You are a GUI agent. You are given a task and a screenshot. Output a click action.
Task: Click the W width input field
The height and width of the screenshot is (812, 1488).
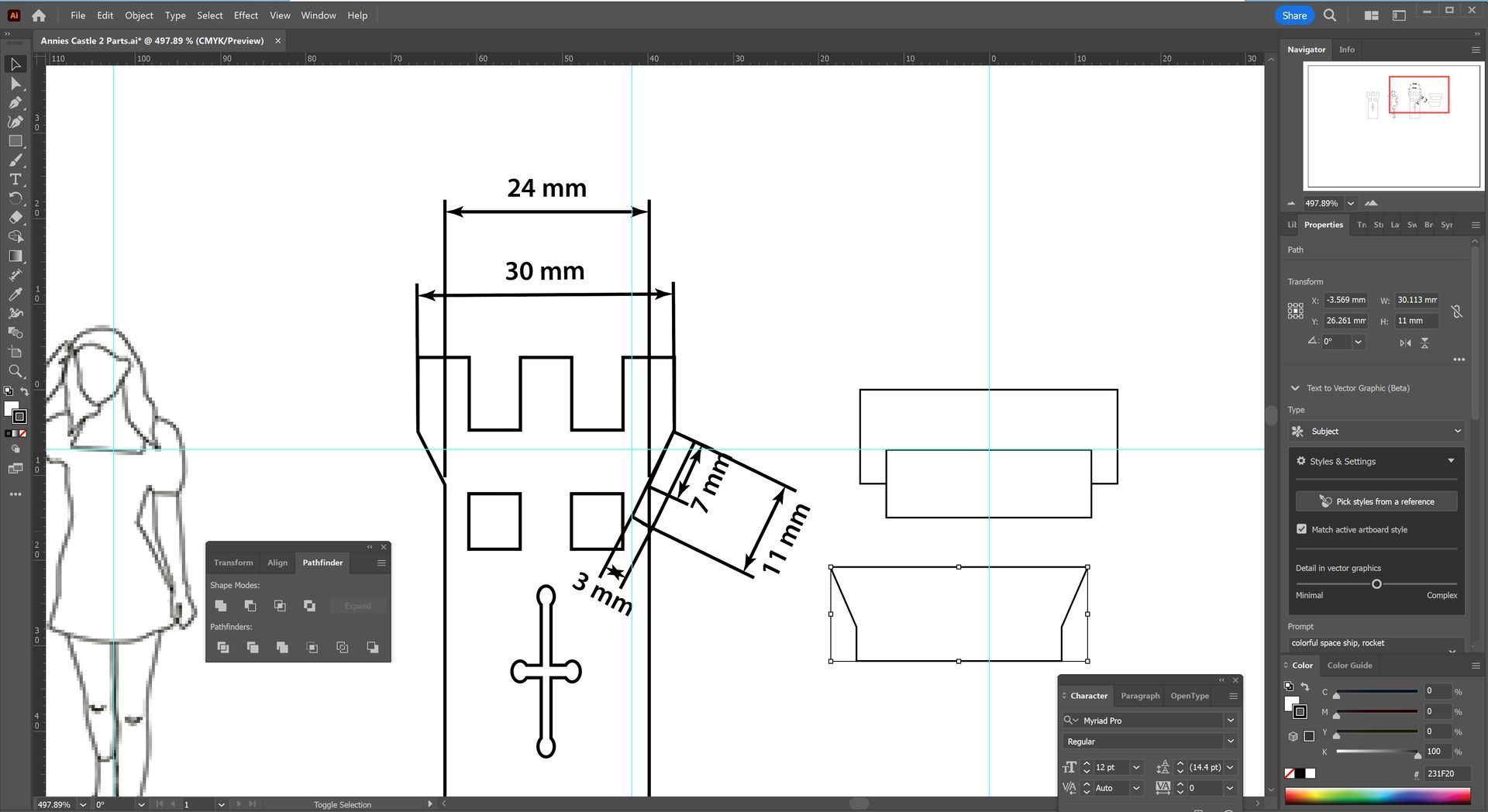[1417, 300]
